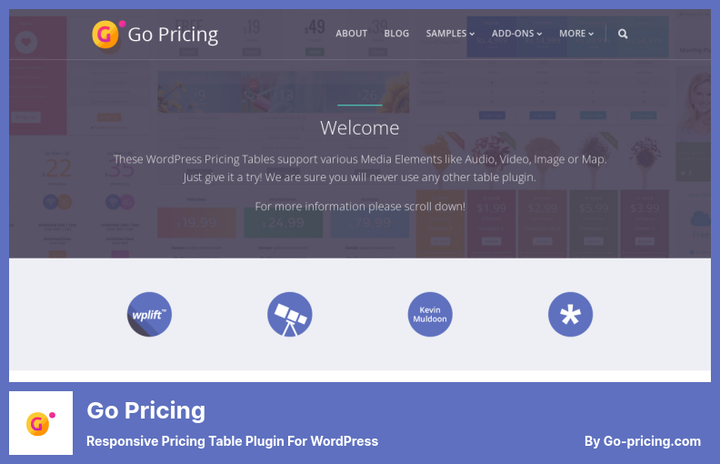The image size is (720, 464).
Task: Open the search magnifier icon
Action: coord(623,34)
